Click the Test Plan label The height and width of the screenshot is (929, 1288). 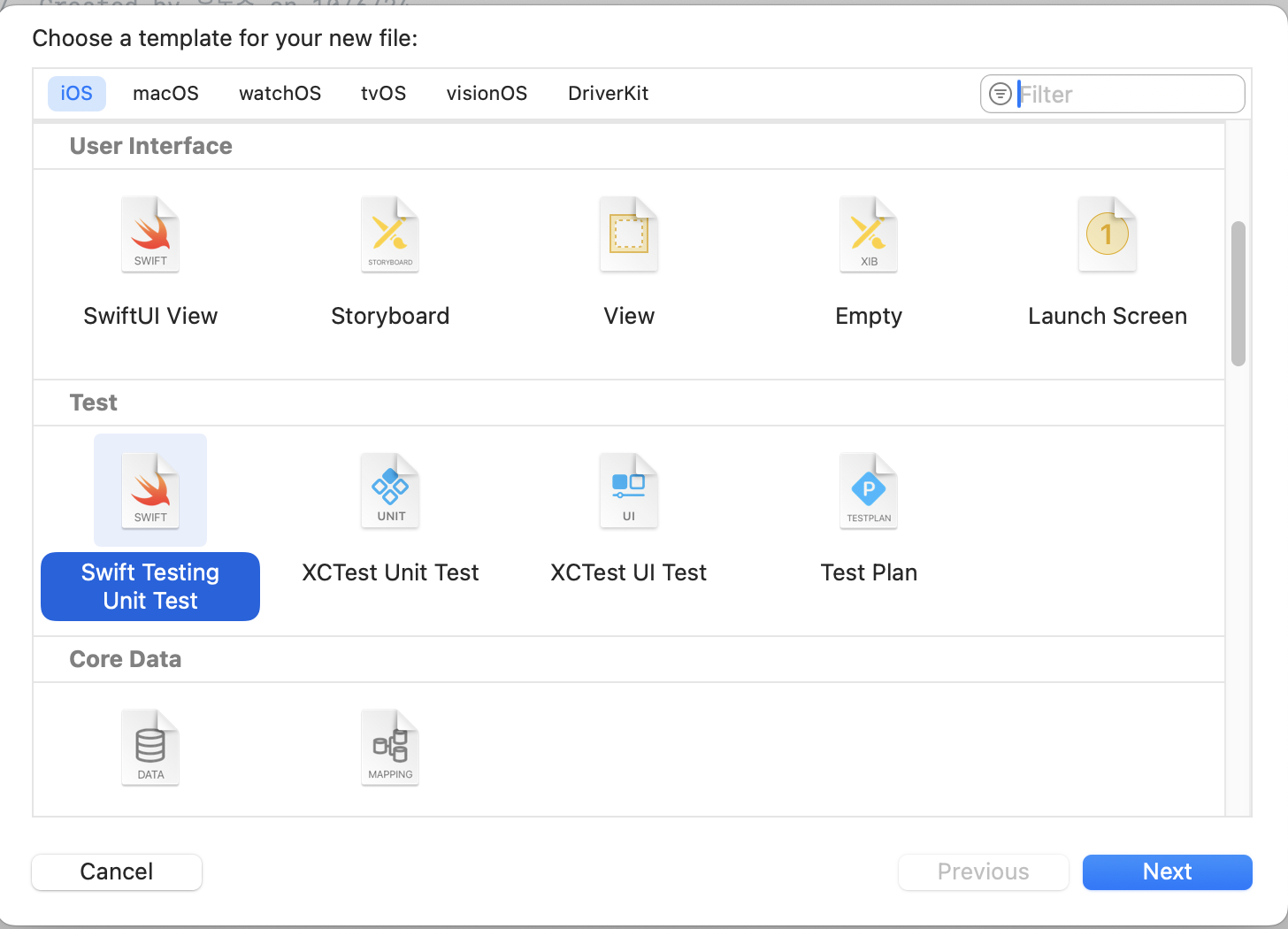869,572
